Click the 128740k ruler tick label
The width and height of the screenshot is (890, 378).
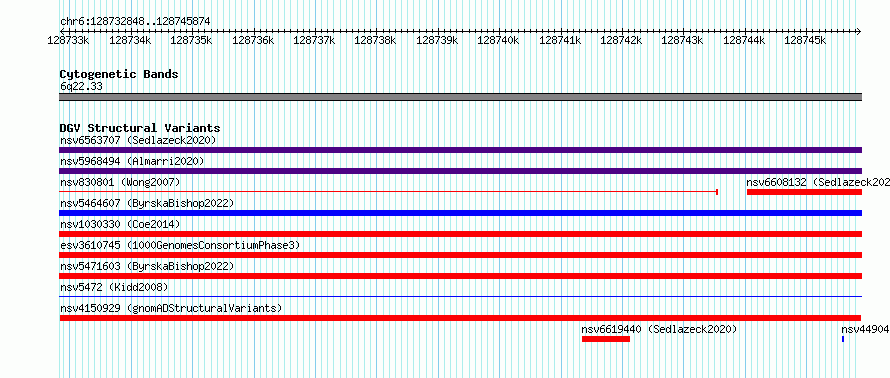tap(498, 40)
